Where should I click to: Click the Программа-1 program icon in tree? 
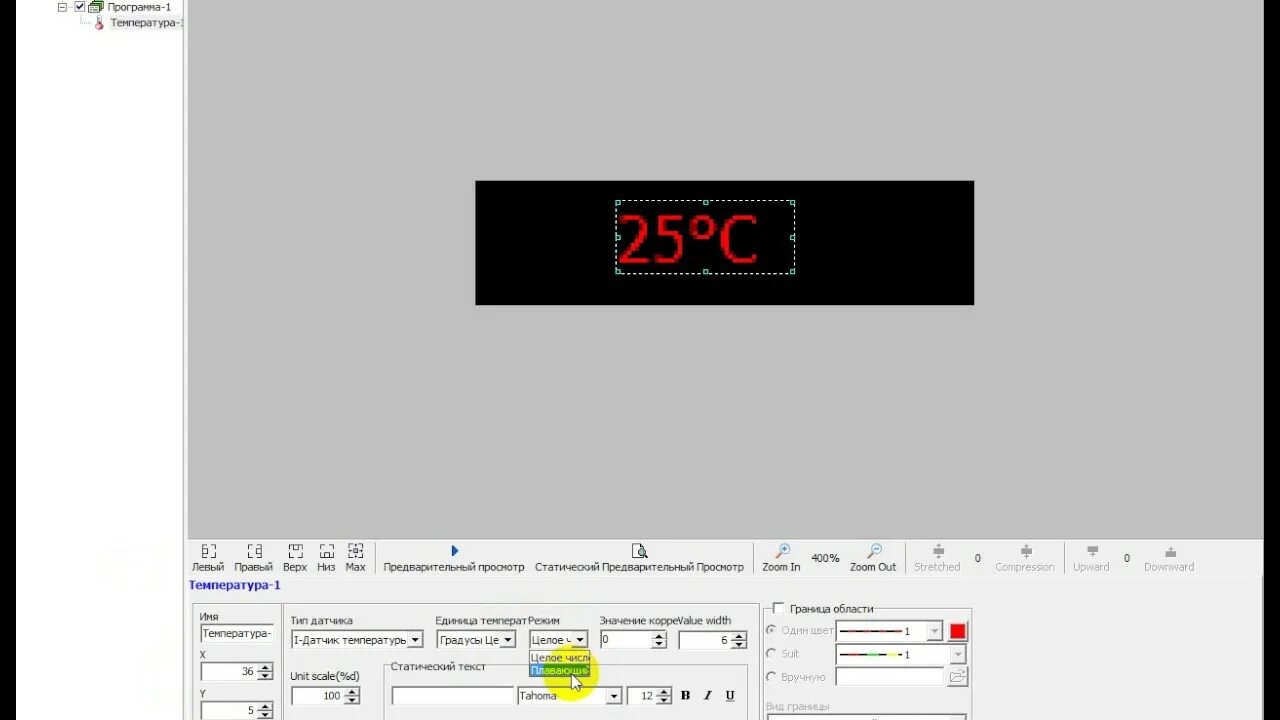click(96, 7)
